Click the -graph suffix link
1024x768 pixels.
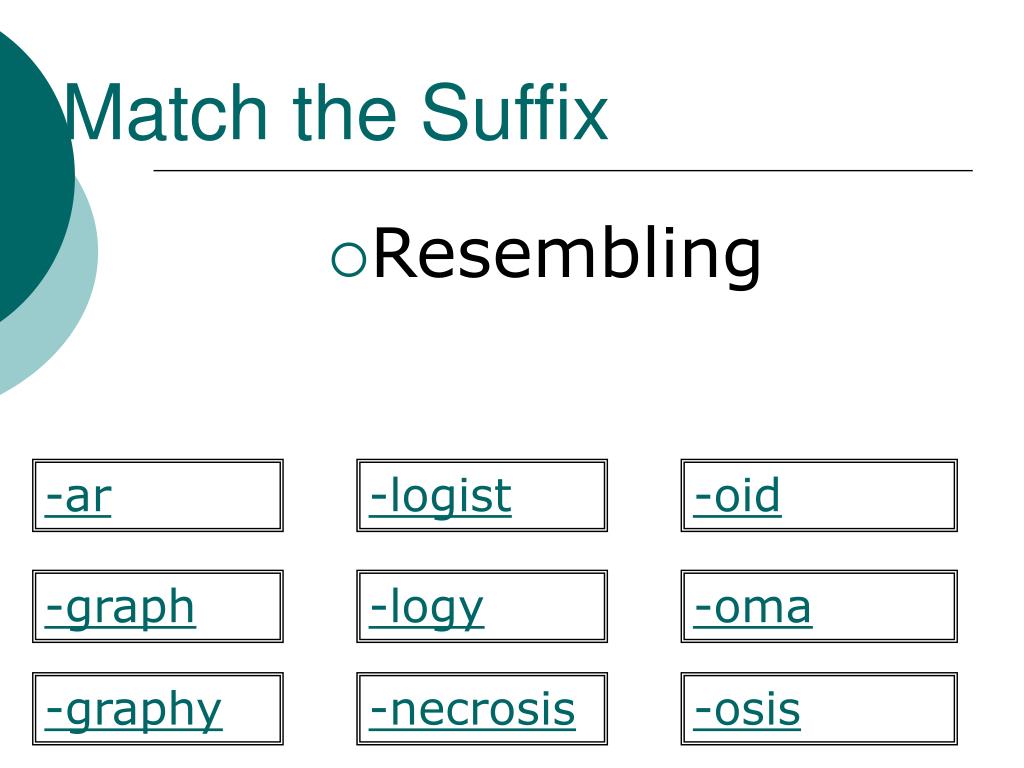click(120, 608)
